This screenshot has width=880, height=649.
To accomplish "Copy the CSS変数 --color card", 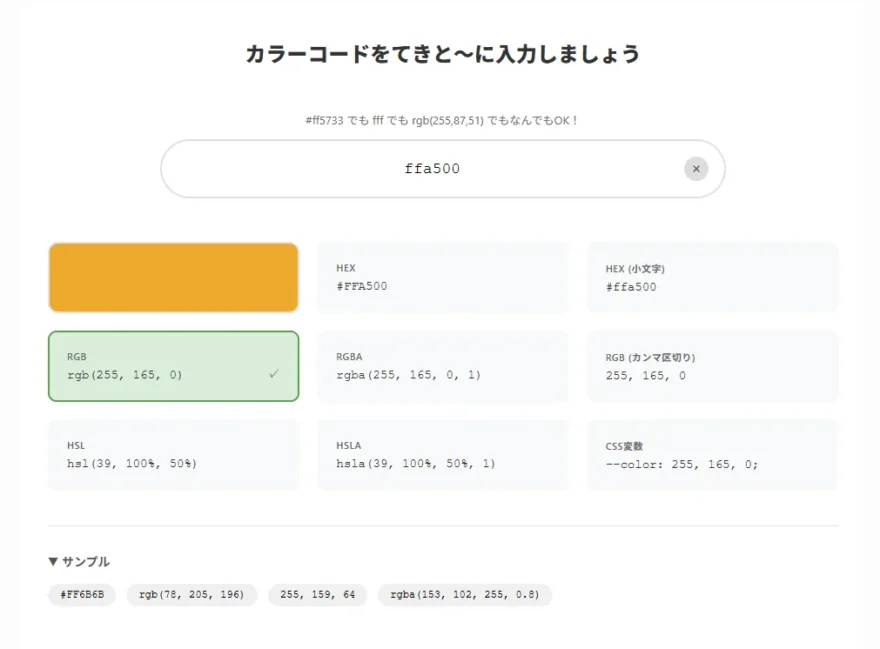I will coord(712,455).
